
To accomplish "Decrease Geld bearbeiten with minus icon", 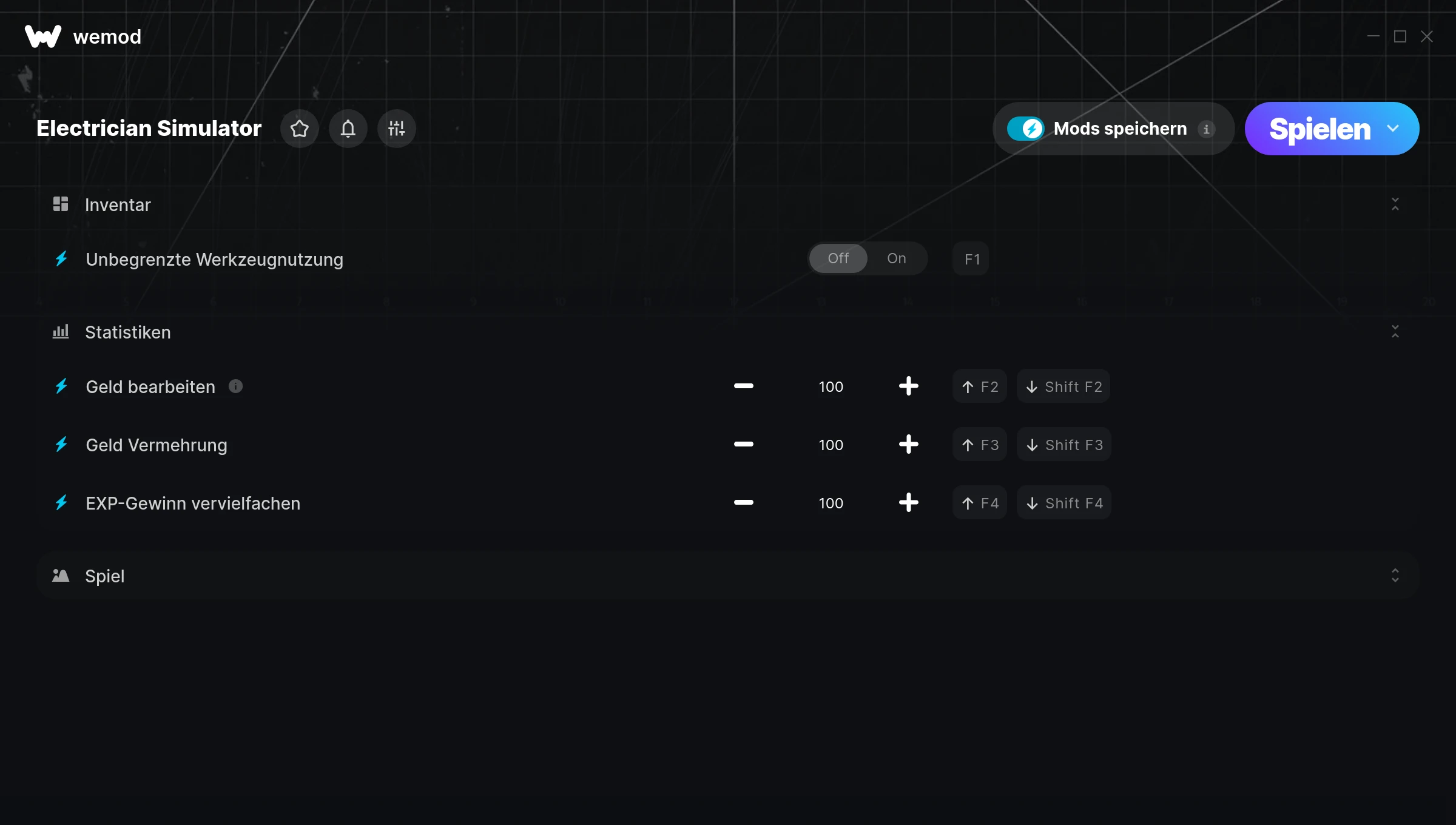I will coord(743,386).
